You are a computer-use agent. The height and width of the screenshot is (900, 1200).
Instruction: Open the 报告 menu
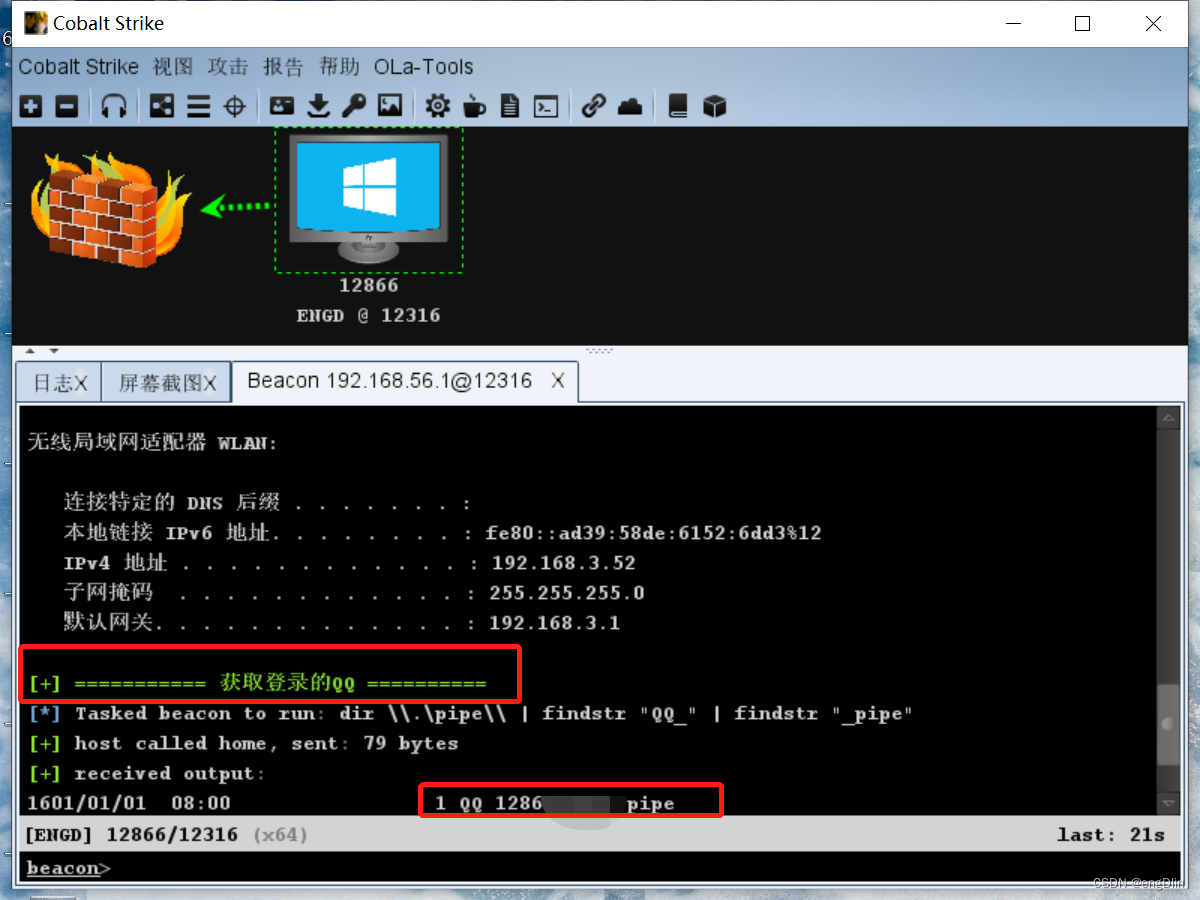pyautogui.click(x=283, y=67)
